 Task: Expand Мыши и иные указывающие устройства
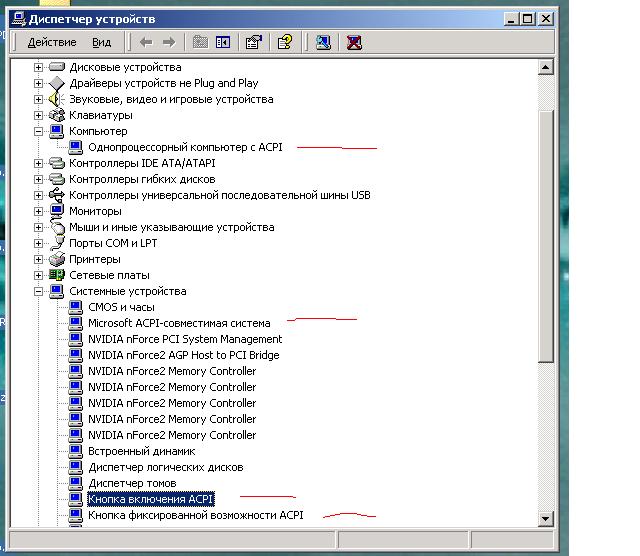click(38, 227)
